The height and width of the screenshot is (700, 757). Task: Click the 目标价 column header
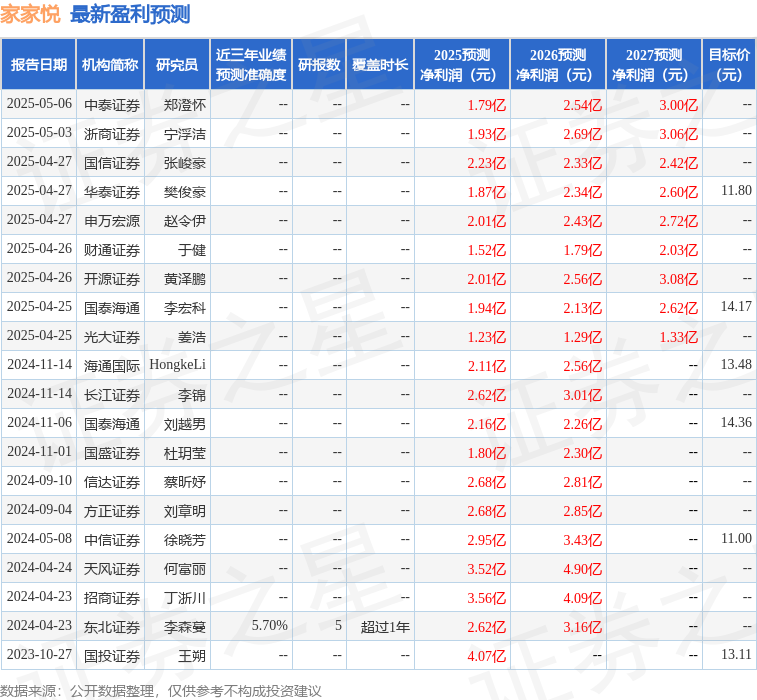point(729,65)
